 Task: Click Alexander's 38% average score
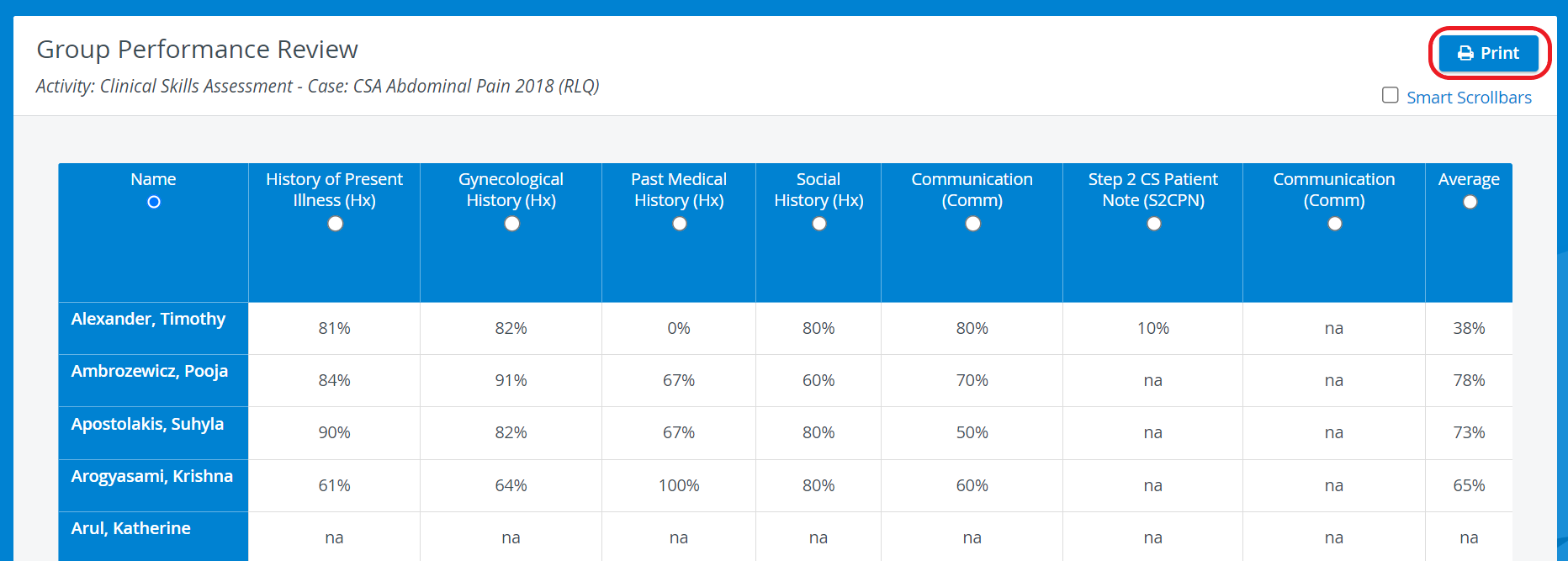pyautogui.click(x=1469, y=328)
